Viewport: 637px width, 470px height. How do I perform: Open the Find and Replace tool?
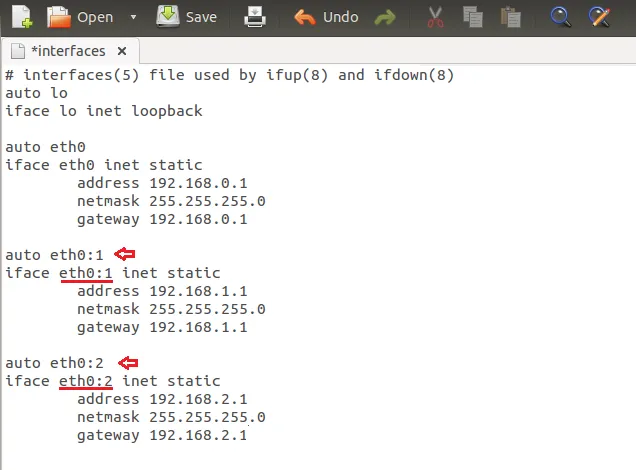599,17
